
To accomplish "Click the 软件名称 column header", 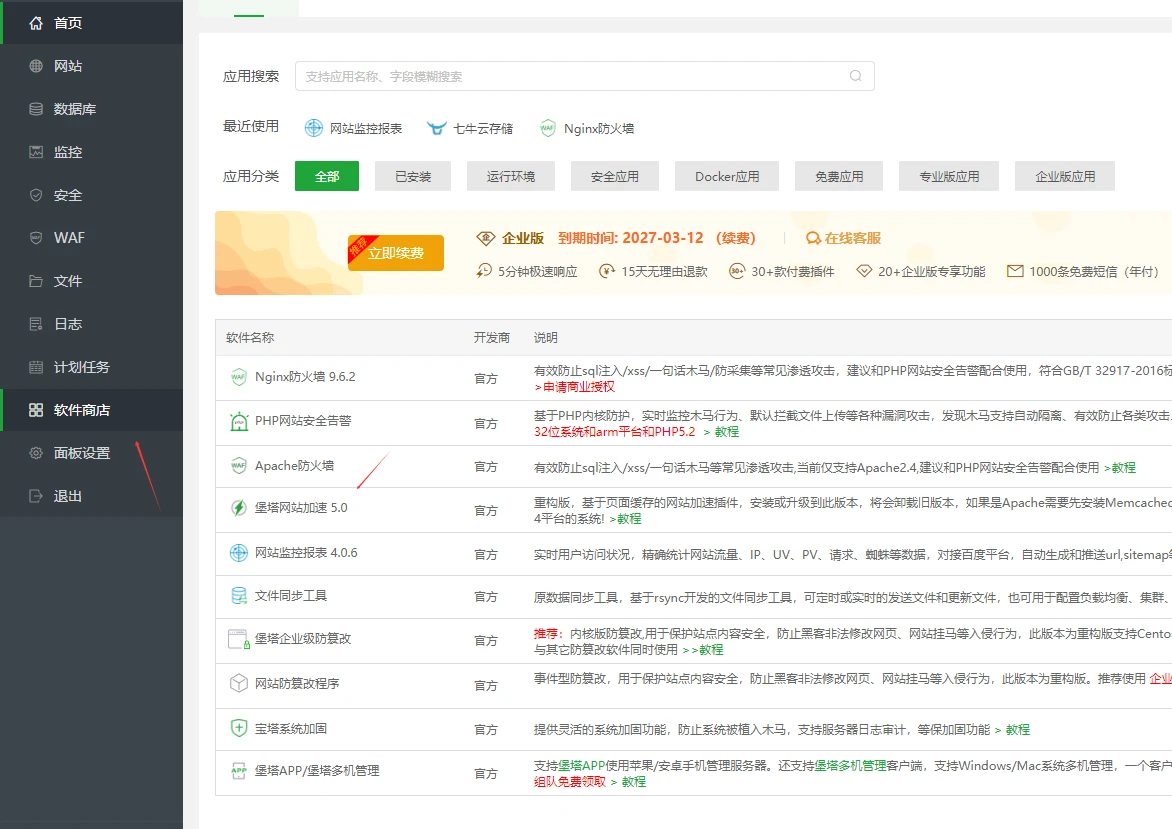I will (x=250, y=337).
